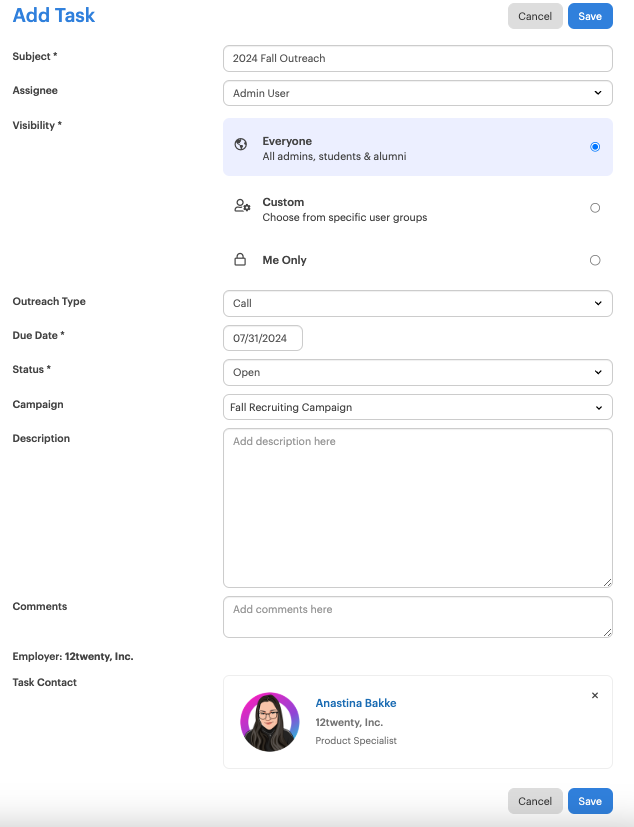The width and height of the screenshot is (634, 827).
Task: Click the padlock icon beside Me Only
Action: coord(240,259)
